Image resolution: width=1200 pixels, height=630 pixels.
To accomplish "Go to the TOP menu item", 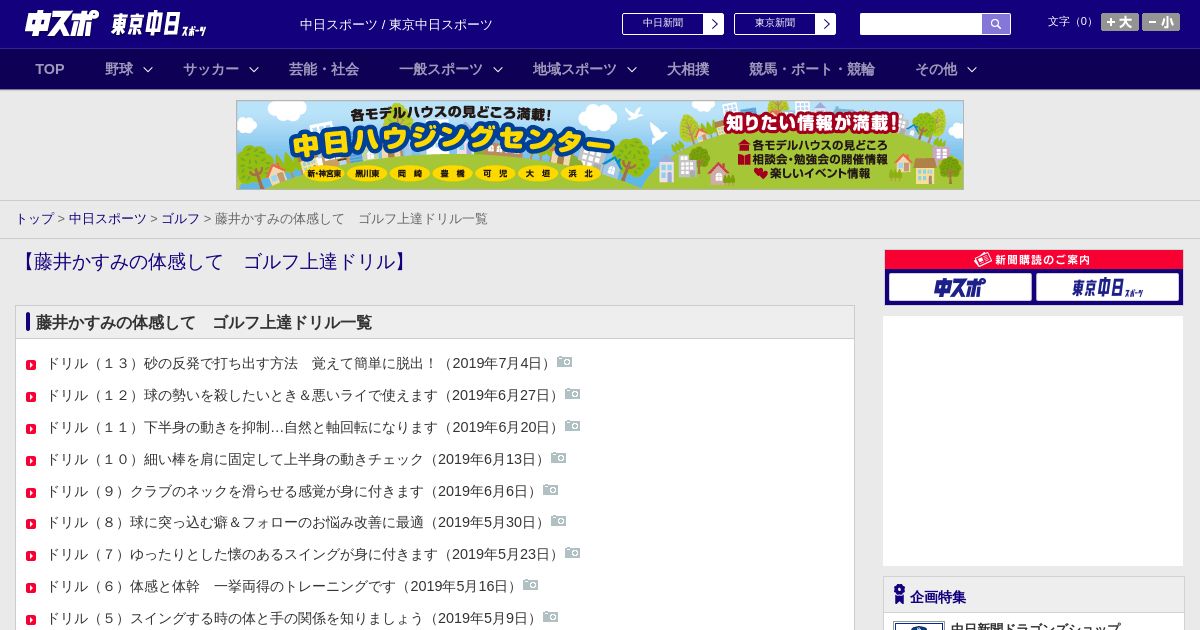I will [x=50, y=69].
